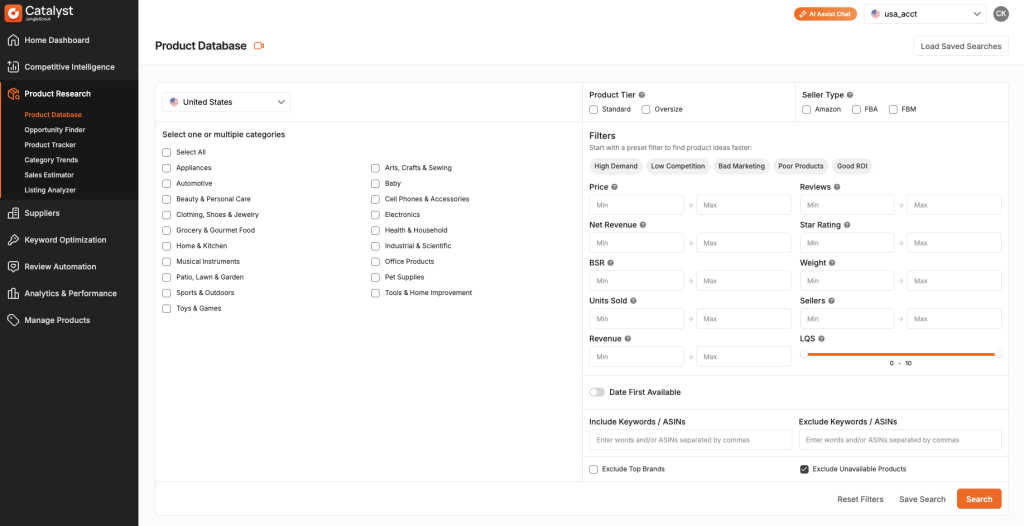The height and width of the screenshot is (526, 1024).
Task: Click the Review Automation sidebar icon
Action: [x=13, y=267]
